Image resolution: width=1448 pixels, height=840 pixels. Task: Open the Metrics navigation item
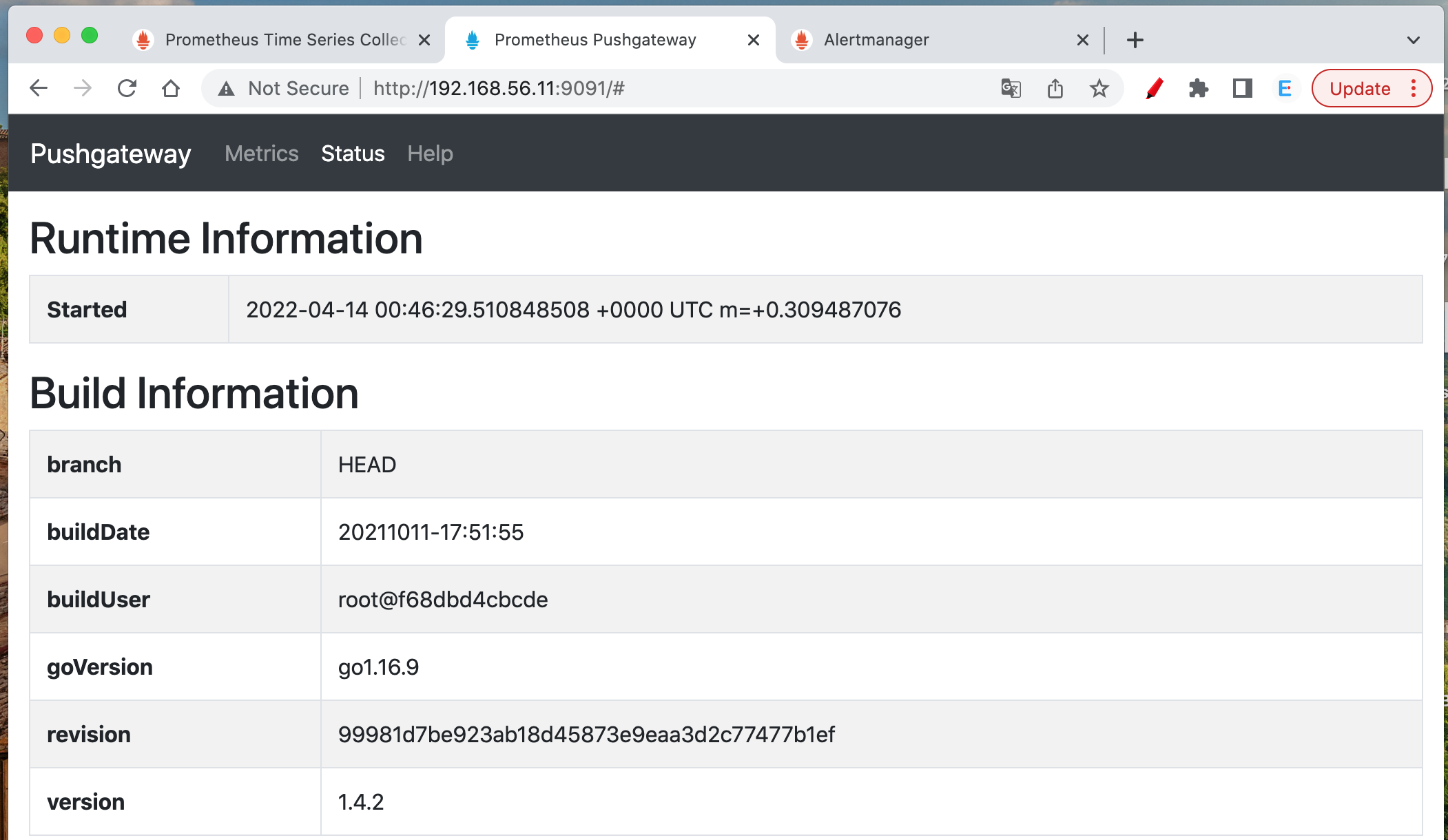(x=262, y=153)
